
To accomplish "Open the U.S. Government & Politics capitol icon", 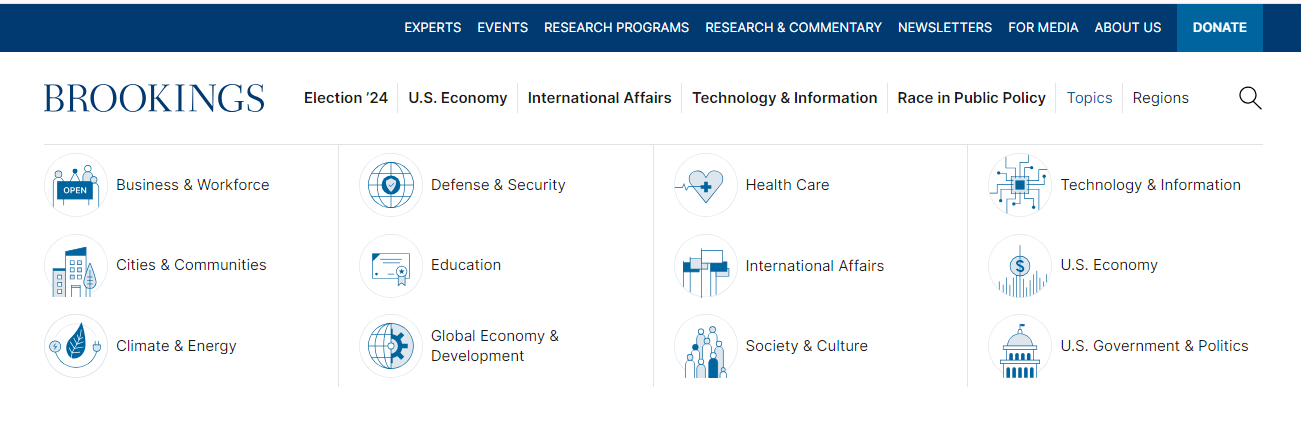I will click(x=1020, y=346).
